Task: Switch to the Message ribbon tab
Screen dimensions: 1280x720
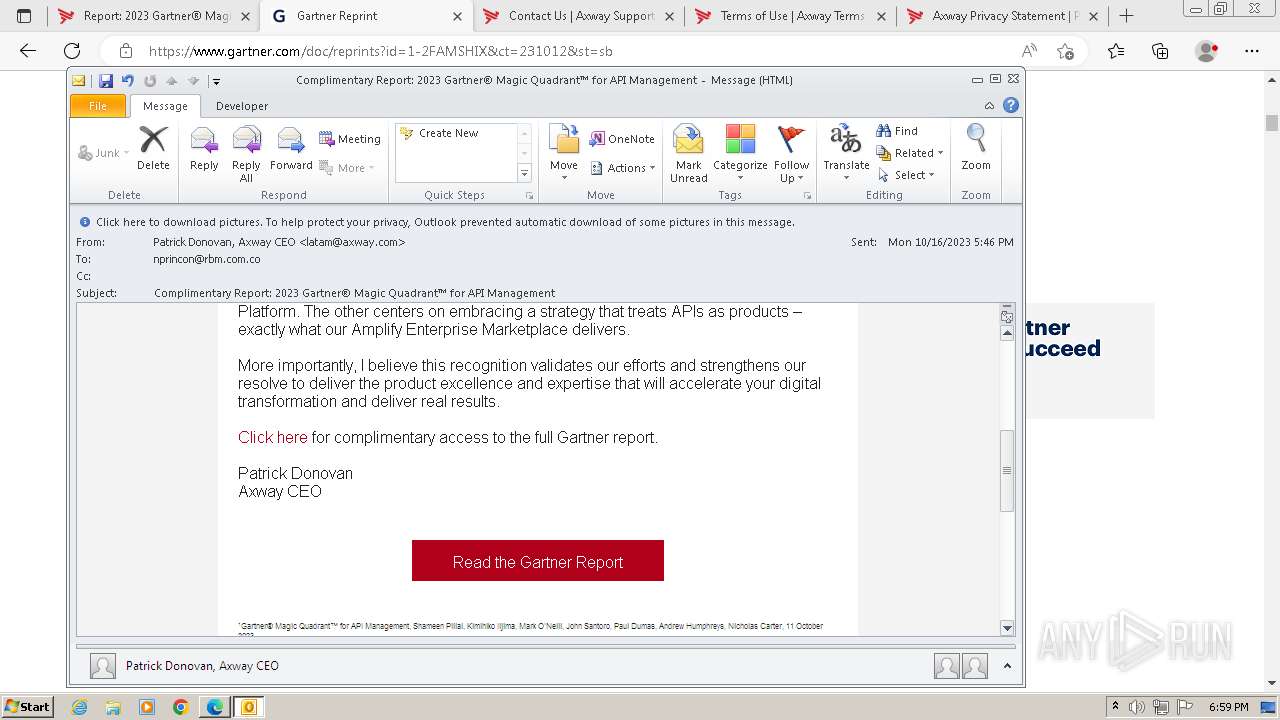Action: click(x=165, y=106)
